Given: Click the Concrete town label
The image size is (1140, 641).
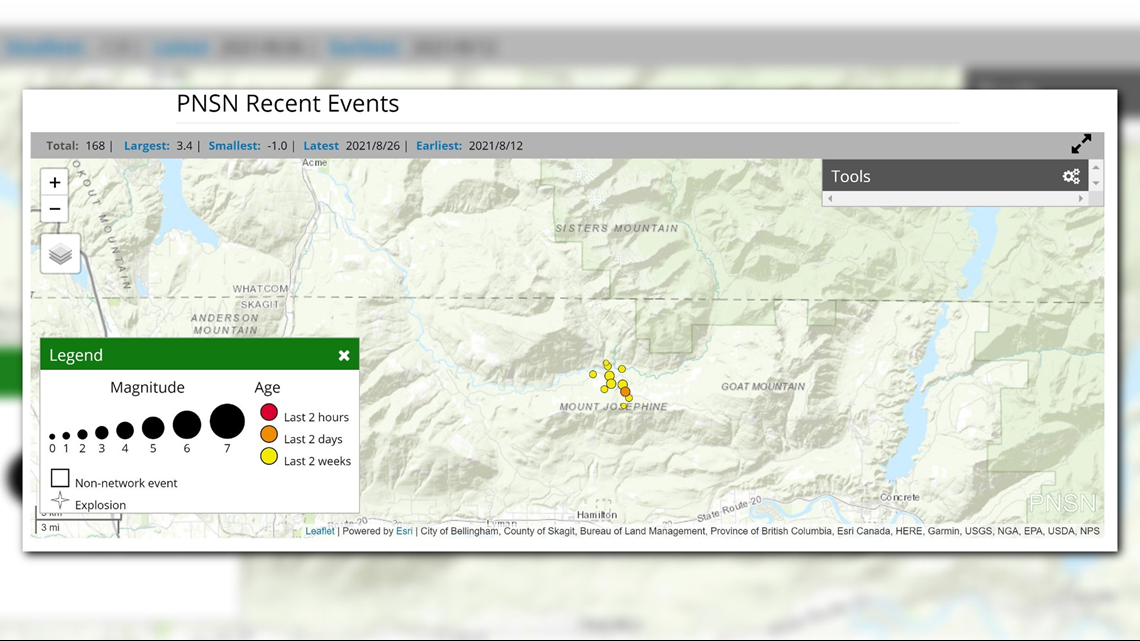Looking at the screenshot, I should click(899, 498).
